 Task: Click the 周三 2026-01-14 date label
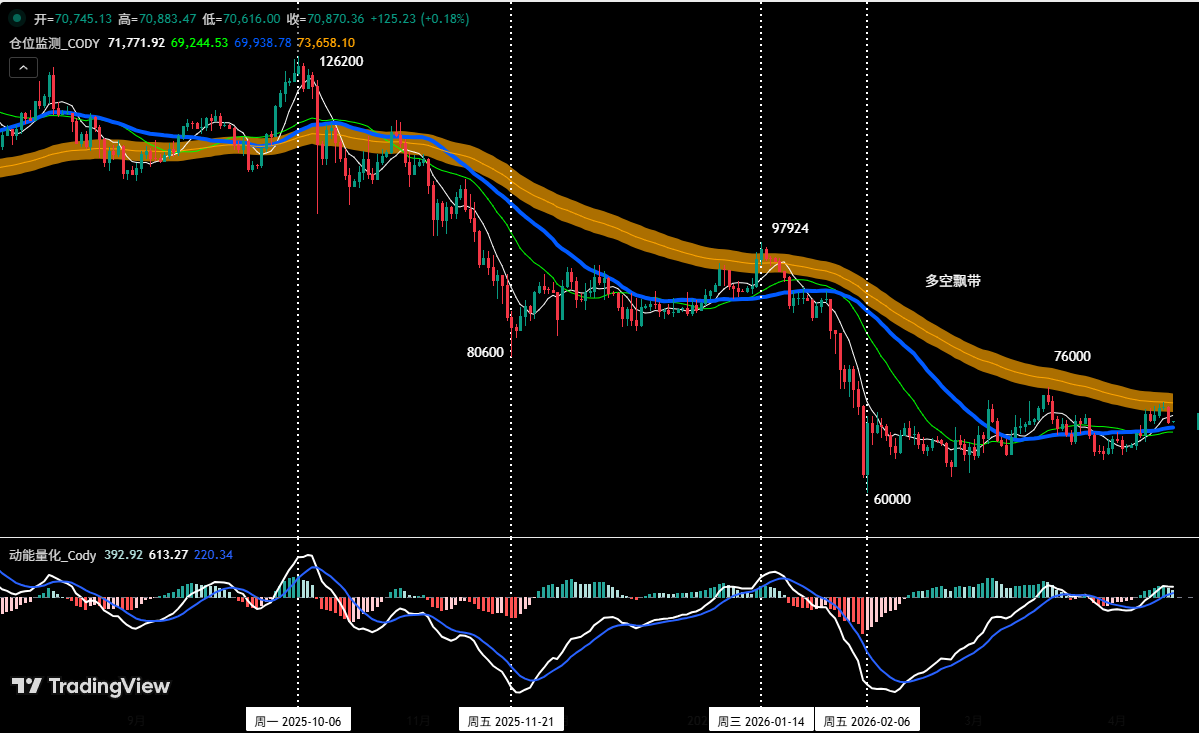coord(761,718)
